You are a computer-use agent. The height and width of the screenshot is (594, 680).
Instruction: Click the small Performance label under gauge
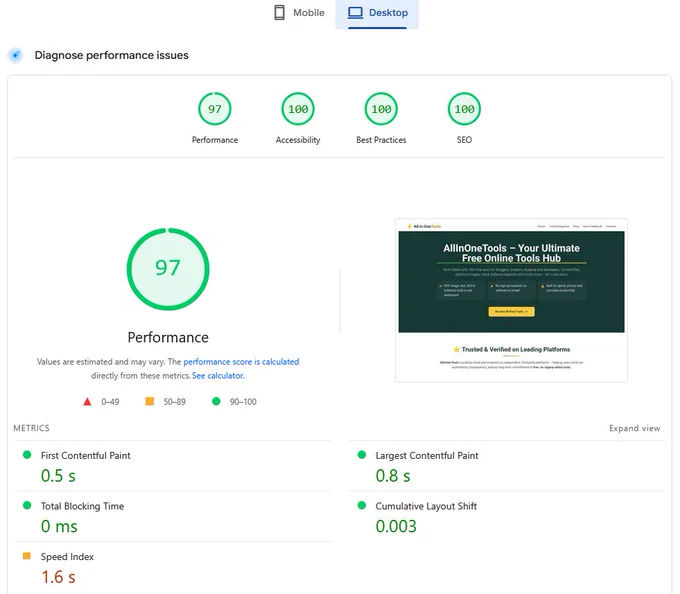(215, 140)
